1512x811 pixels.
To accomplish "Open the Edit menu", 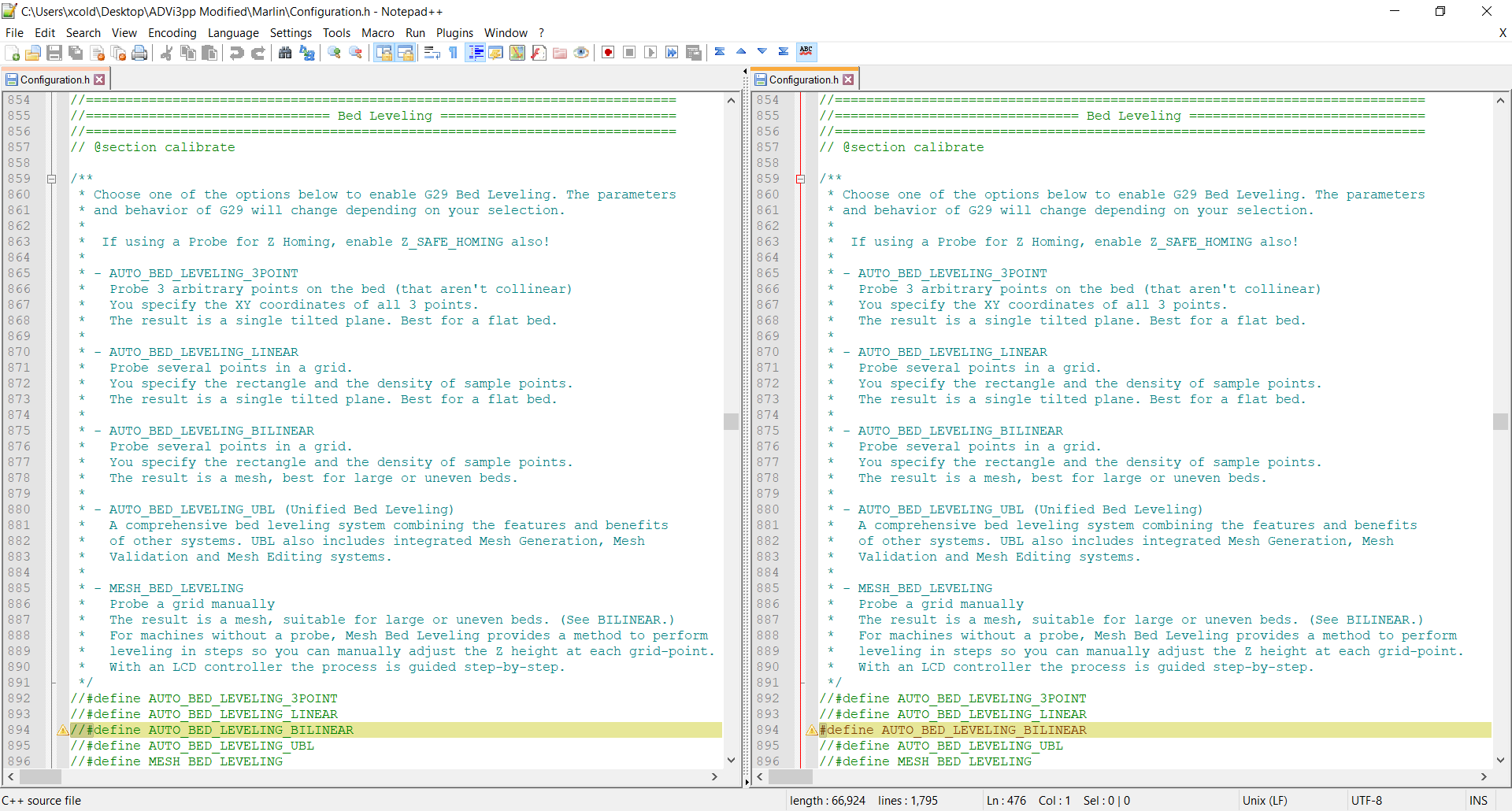I will tap(45, 33).
